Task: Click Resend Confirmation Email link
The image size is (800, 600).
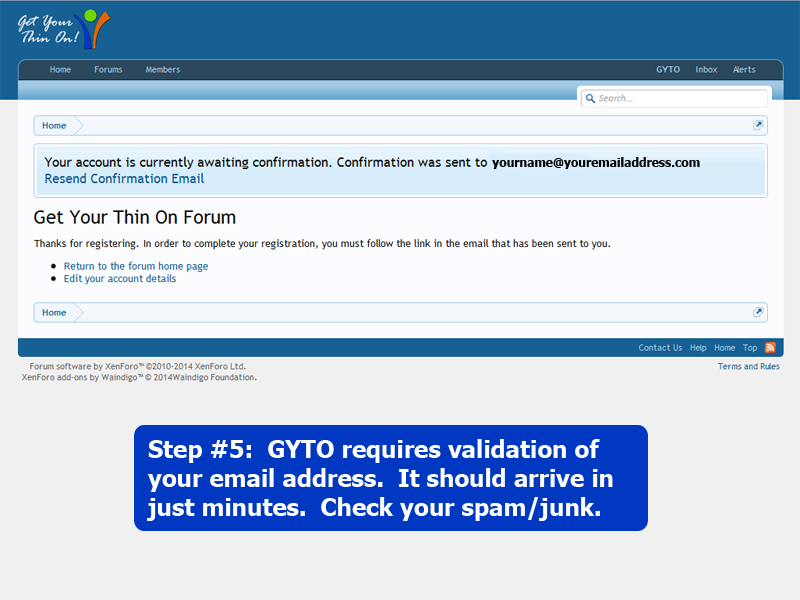Action: (x=124, y=179)
